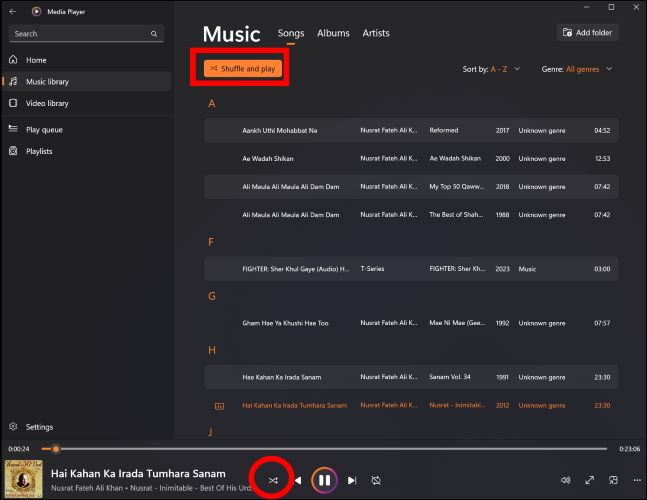This screenshot has height=500, width=647.
Task: Switch to the Artists tab
Action: [376, 33]
